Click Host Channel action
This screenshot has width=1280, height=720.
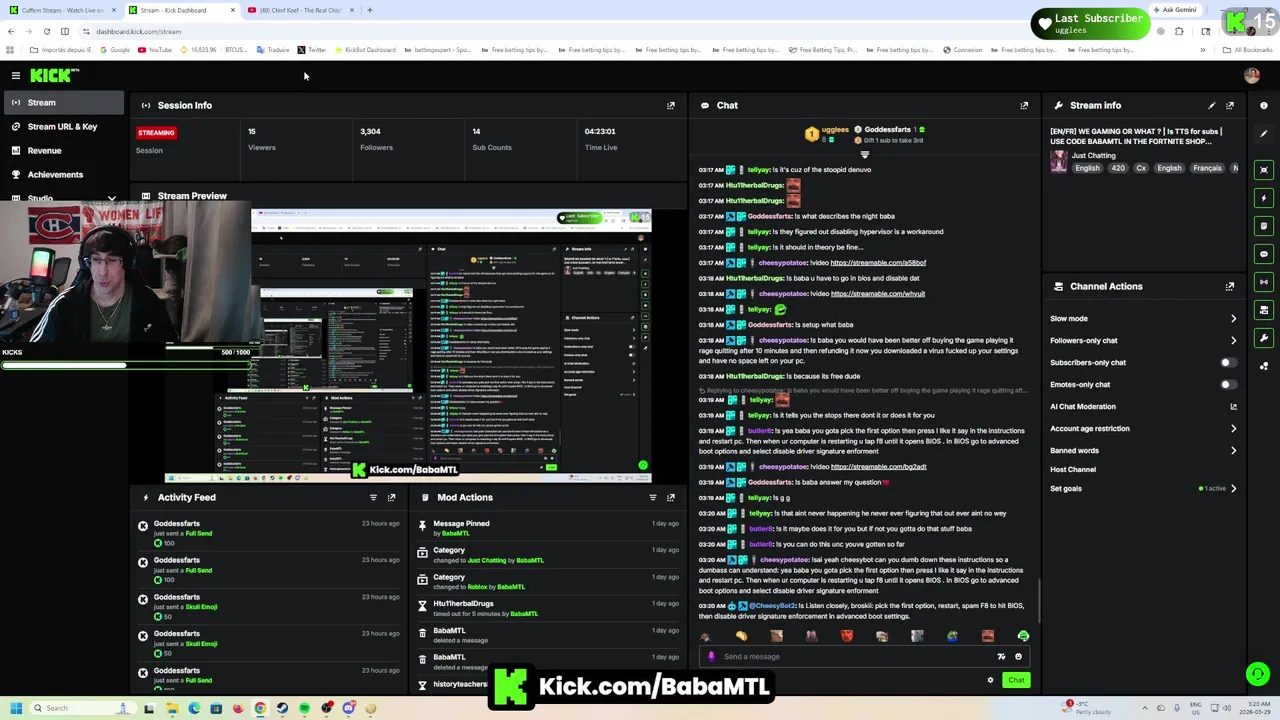[1073, 470]
